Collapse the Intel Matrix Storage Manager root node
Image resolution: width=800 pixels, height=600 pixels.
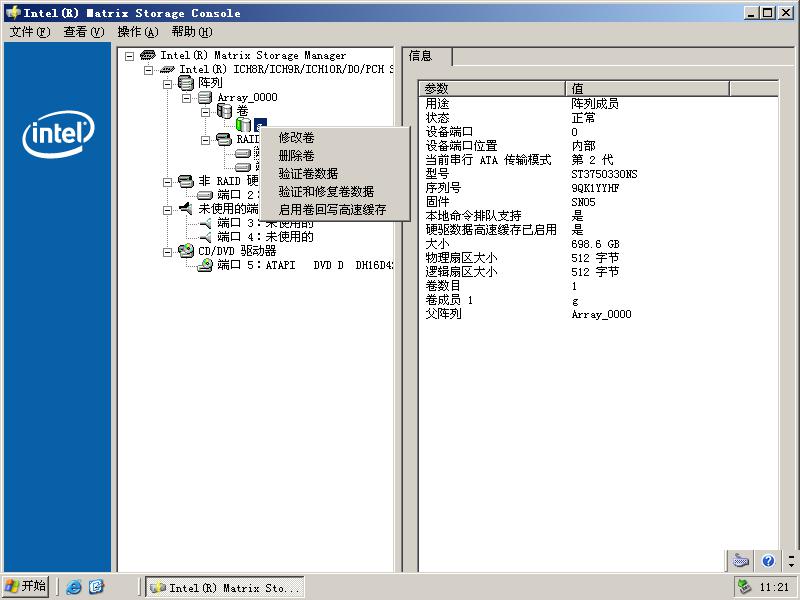(130, 56)
